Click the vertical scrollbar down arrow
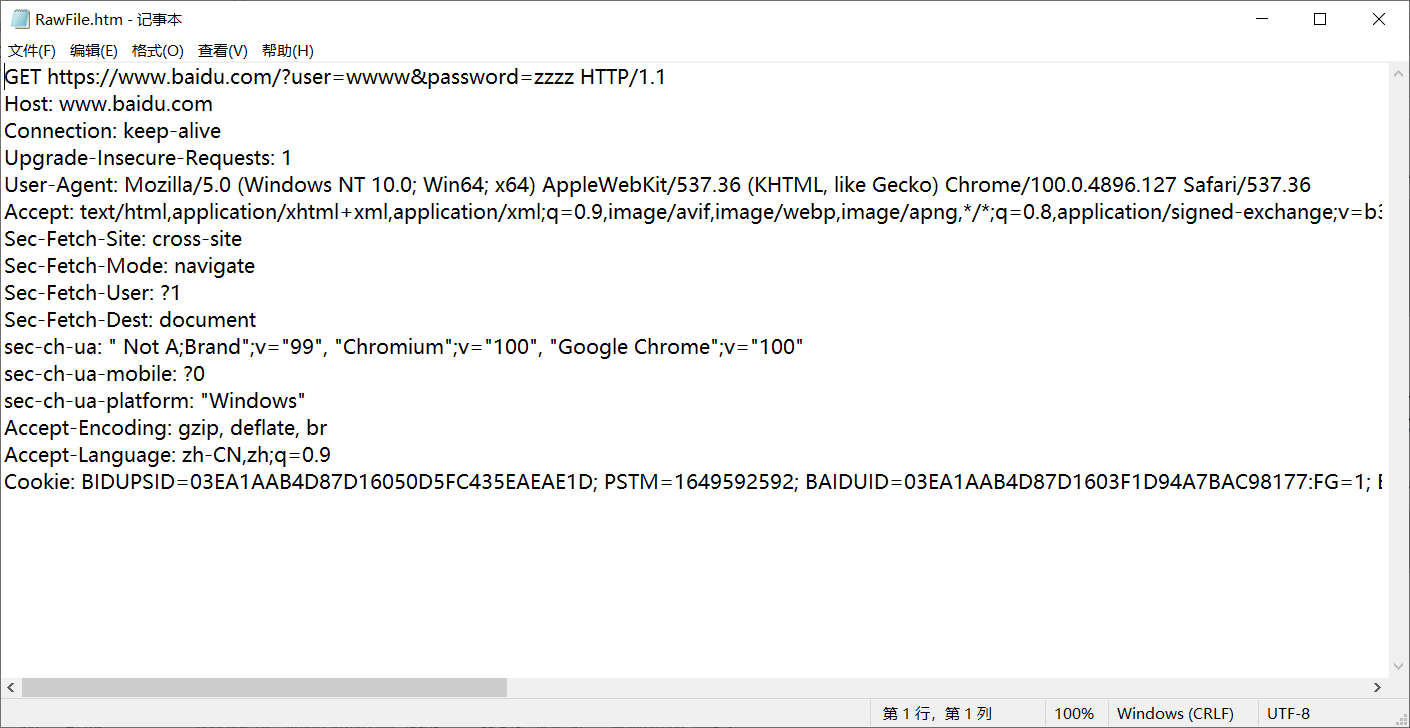The width and height of the screenshot is (1410, 728). tap(1398, 666)
